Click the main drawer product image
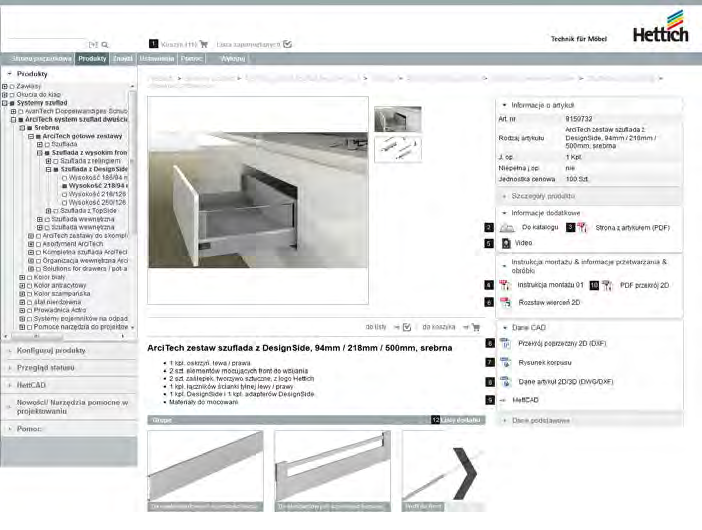This screenshot has width=702, height=530. coord(258,200)
